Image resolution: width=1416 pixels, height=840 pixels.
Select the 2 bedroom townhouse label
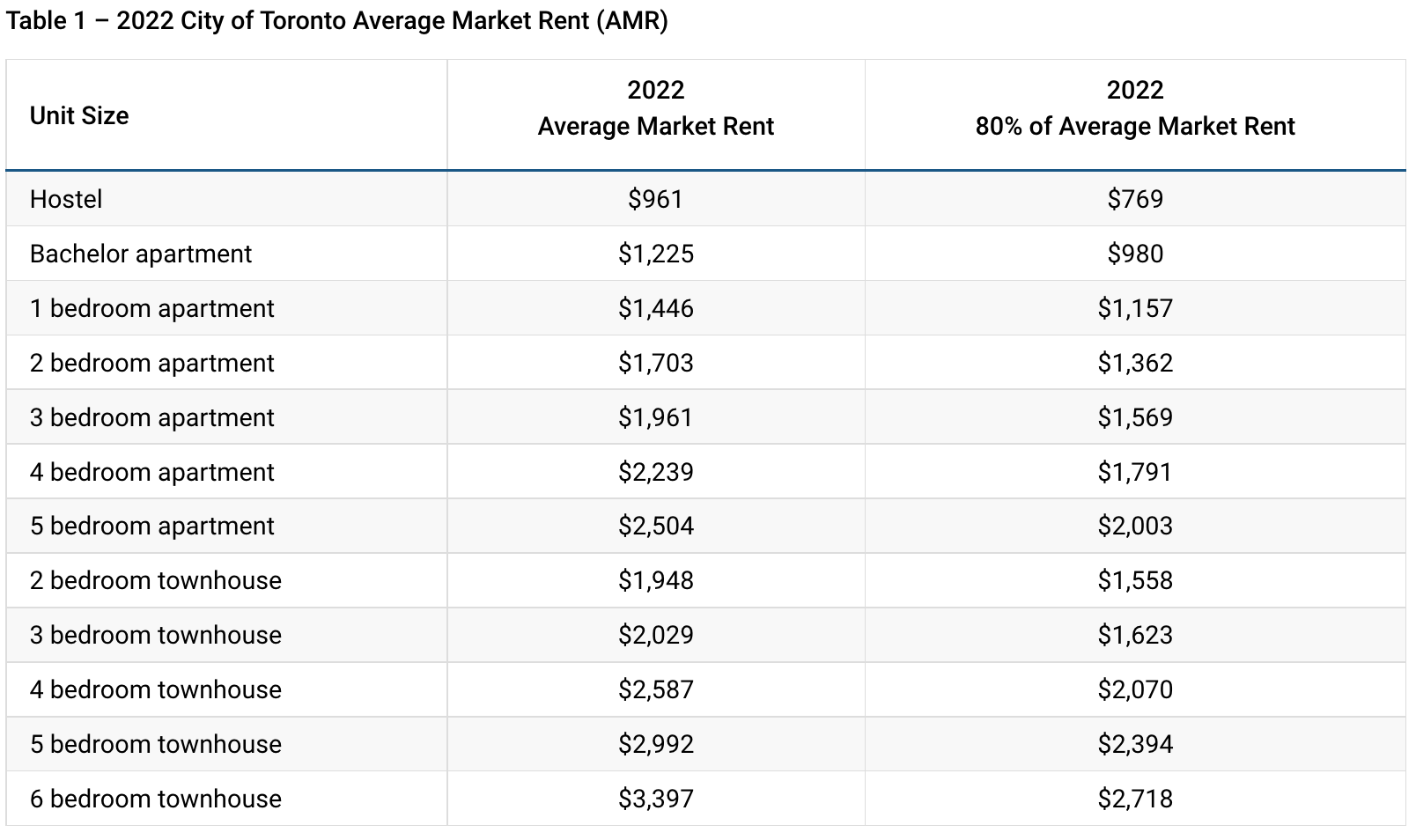coord(155,580)
